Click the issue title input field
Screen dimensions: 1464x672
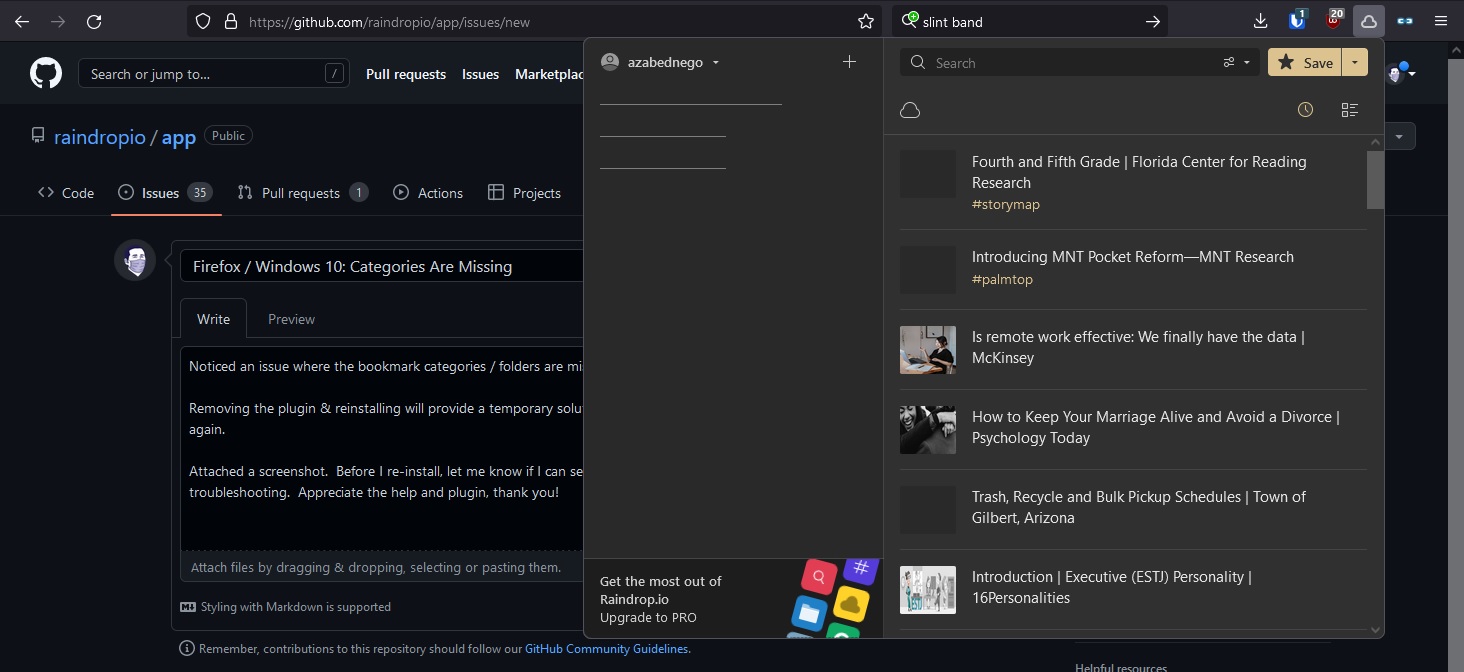coord(381,266)
